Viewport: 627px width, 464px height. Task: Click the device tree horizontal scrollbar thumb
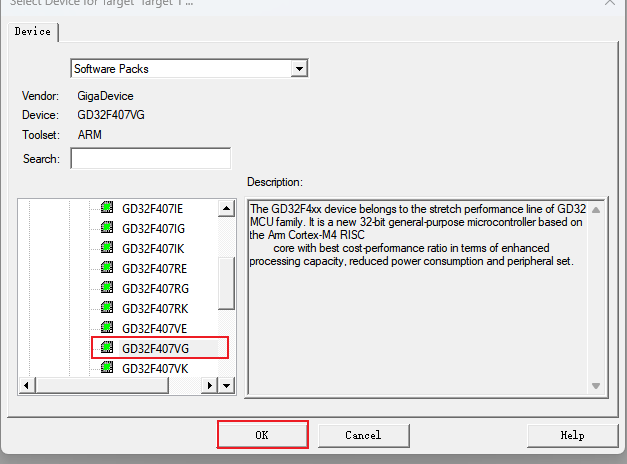click(102, 386)
